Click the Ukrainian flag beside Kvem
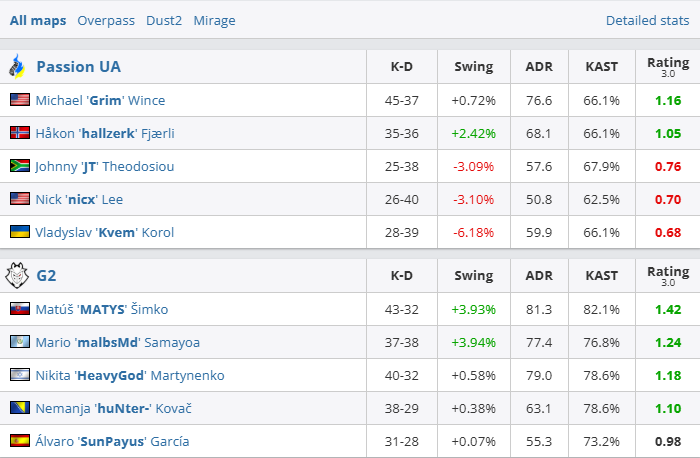This screenshot has width=700, height=458. click(19, 232)
